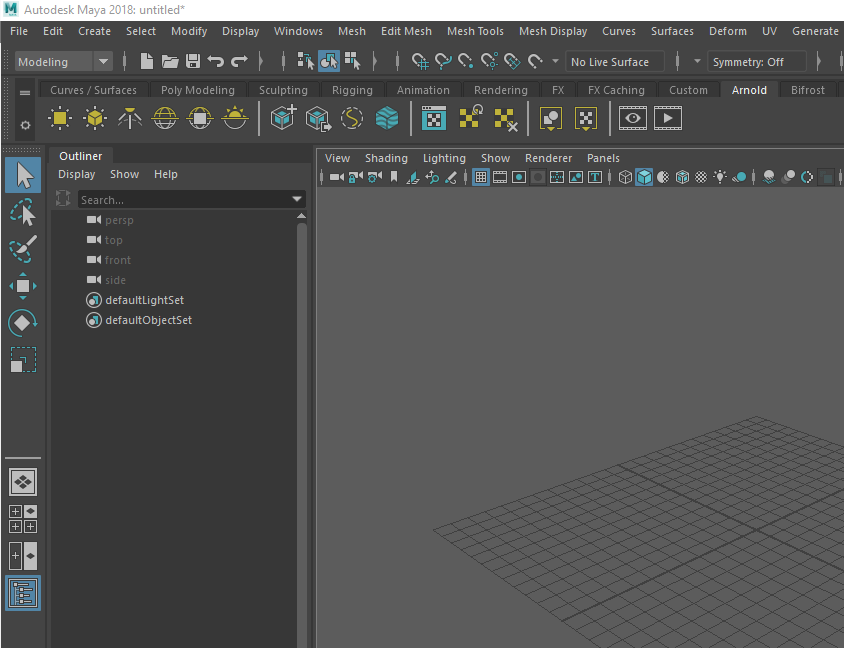Viewport: 844px width, 648px height.
Task: Activate the Move tool
Action: [x=23, y=286]
